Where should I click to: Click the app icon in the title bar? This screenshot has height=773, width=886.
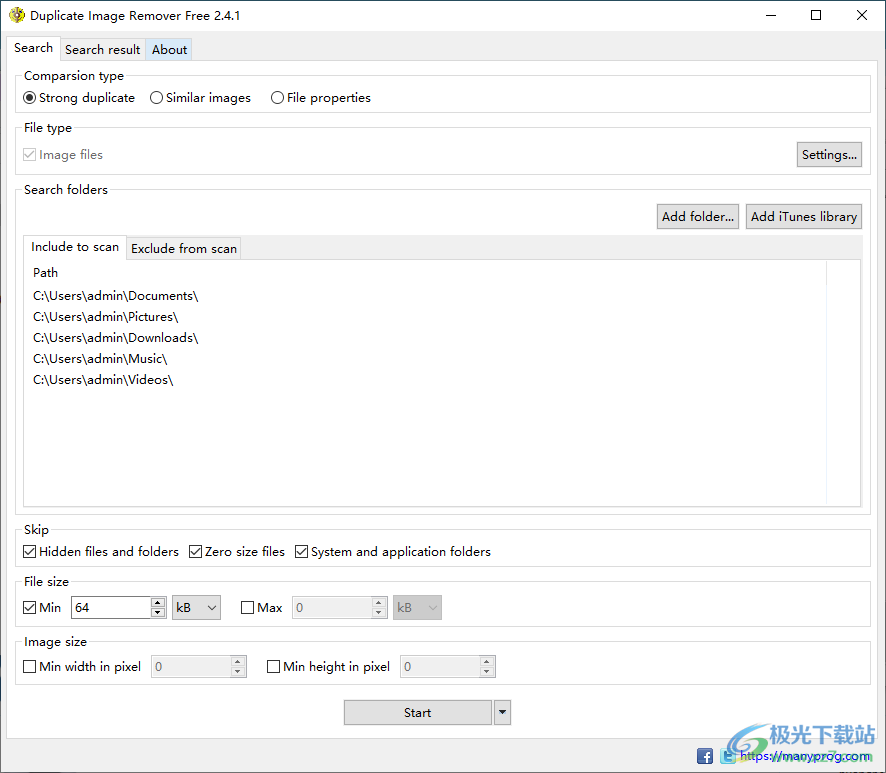click(17, 15)
